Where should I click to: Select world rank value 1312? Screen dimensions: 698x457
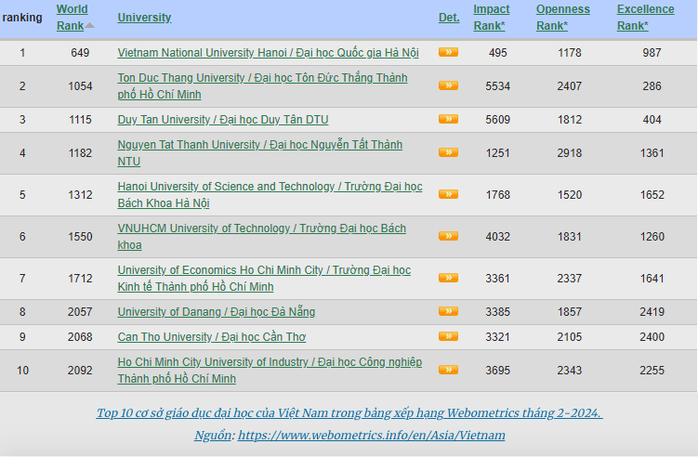(x=80, y=195)
